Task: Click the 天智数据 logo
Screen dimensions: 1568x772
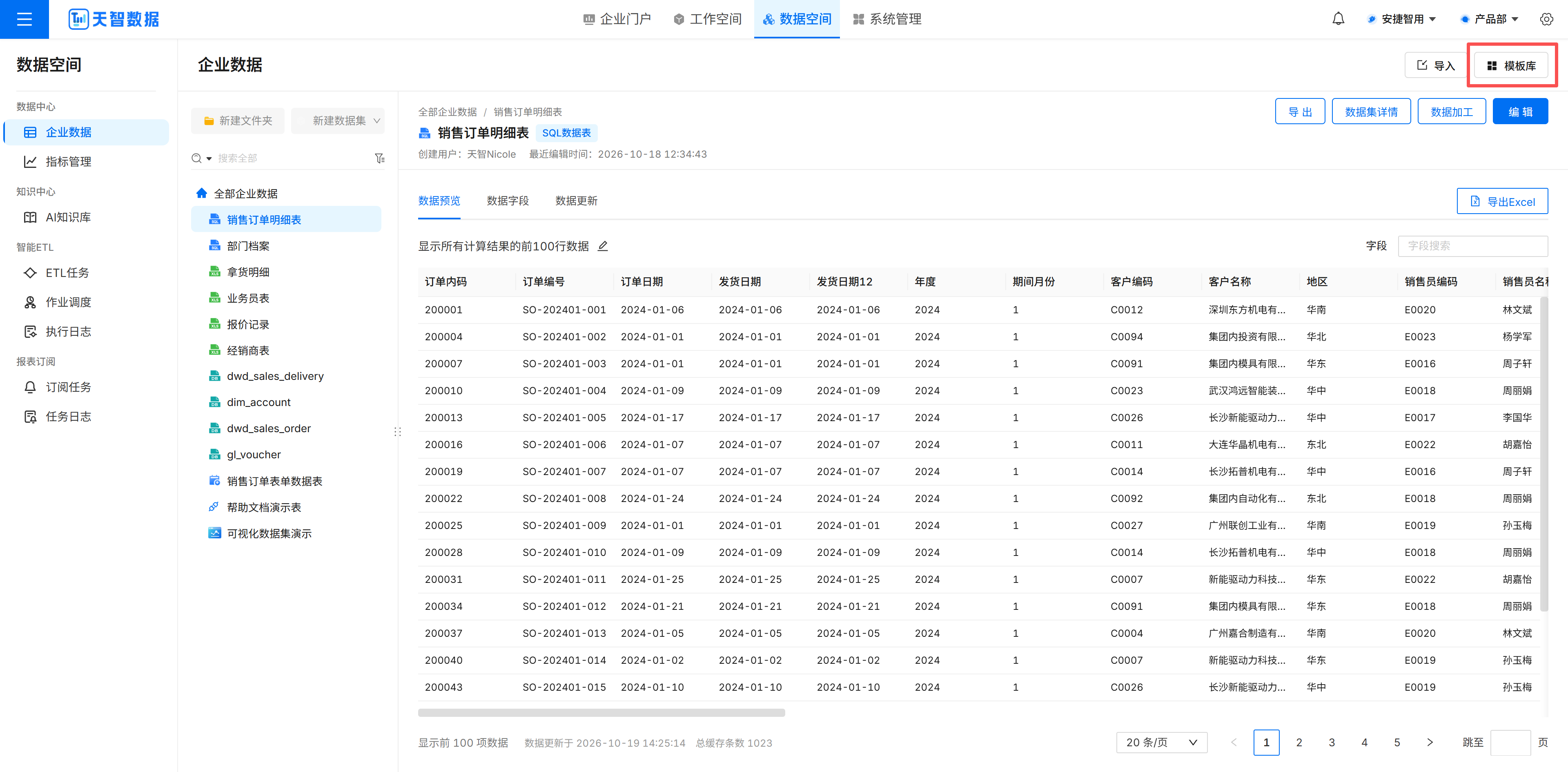Action: coord(114,20)
